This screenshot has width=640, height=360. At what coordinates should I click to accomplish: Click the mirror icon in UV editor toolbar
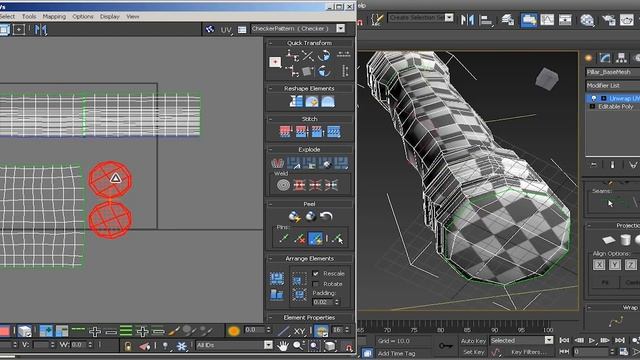click(x=41, y=29)
